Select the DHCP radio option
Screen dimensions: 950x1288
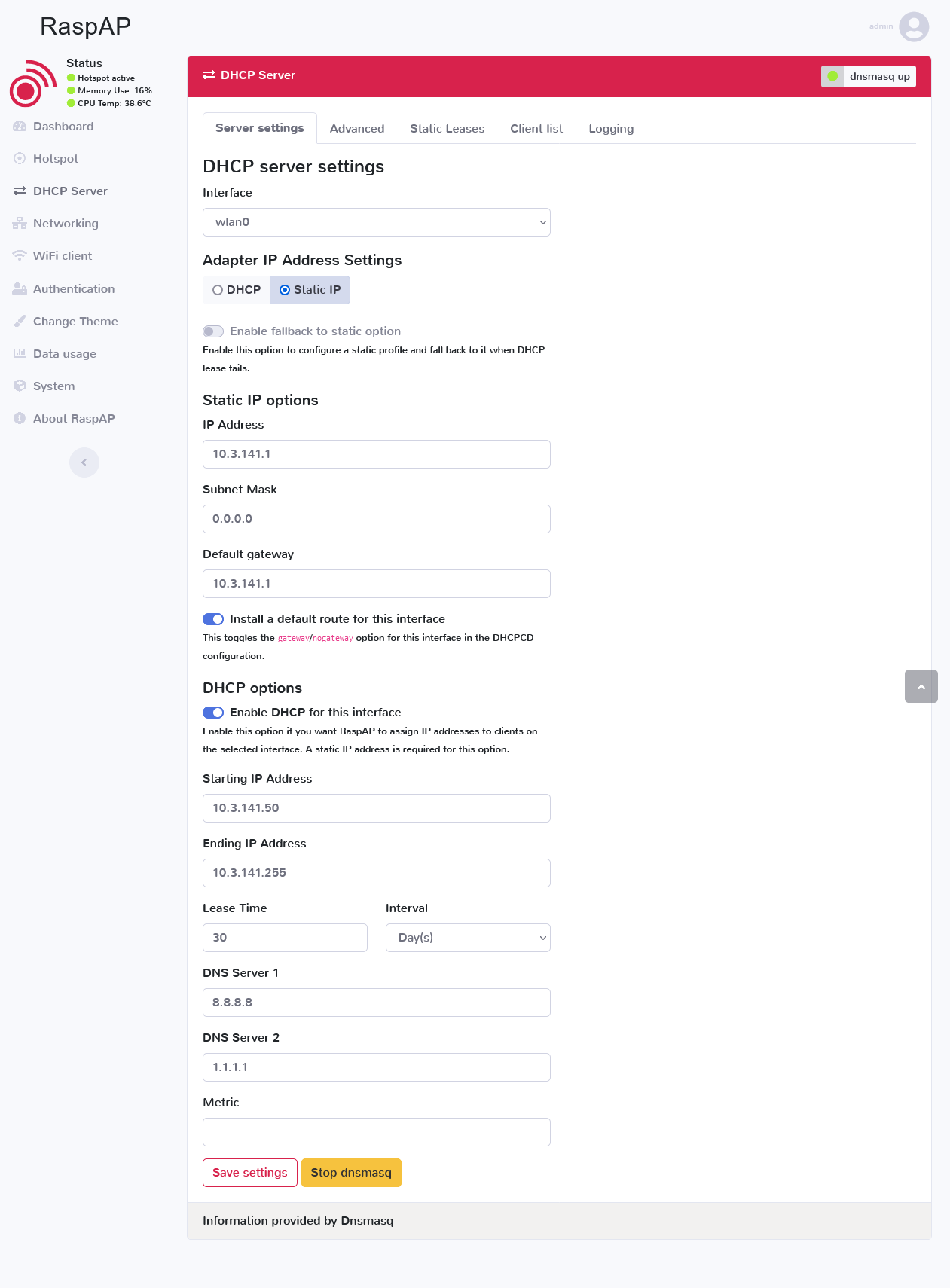(218, 290)
